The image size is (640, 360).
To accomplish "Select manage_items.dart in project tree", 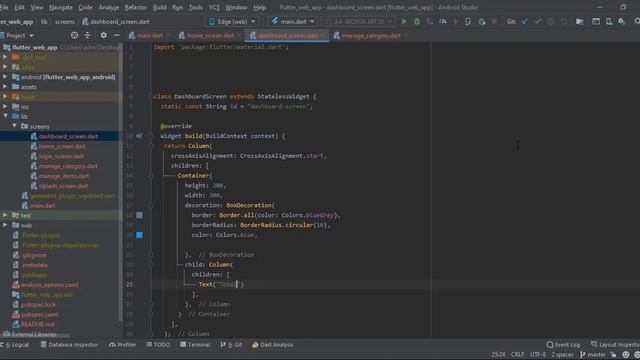I will coord(64,176).
